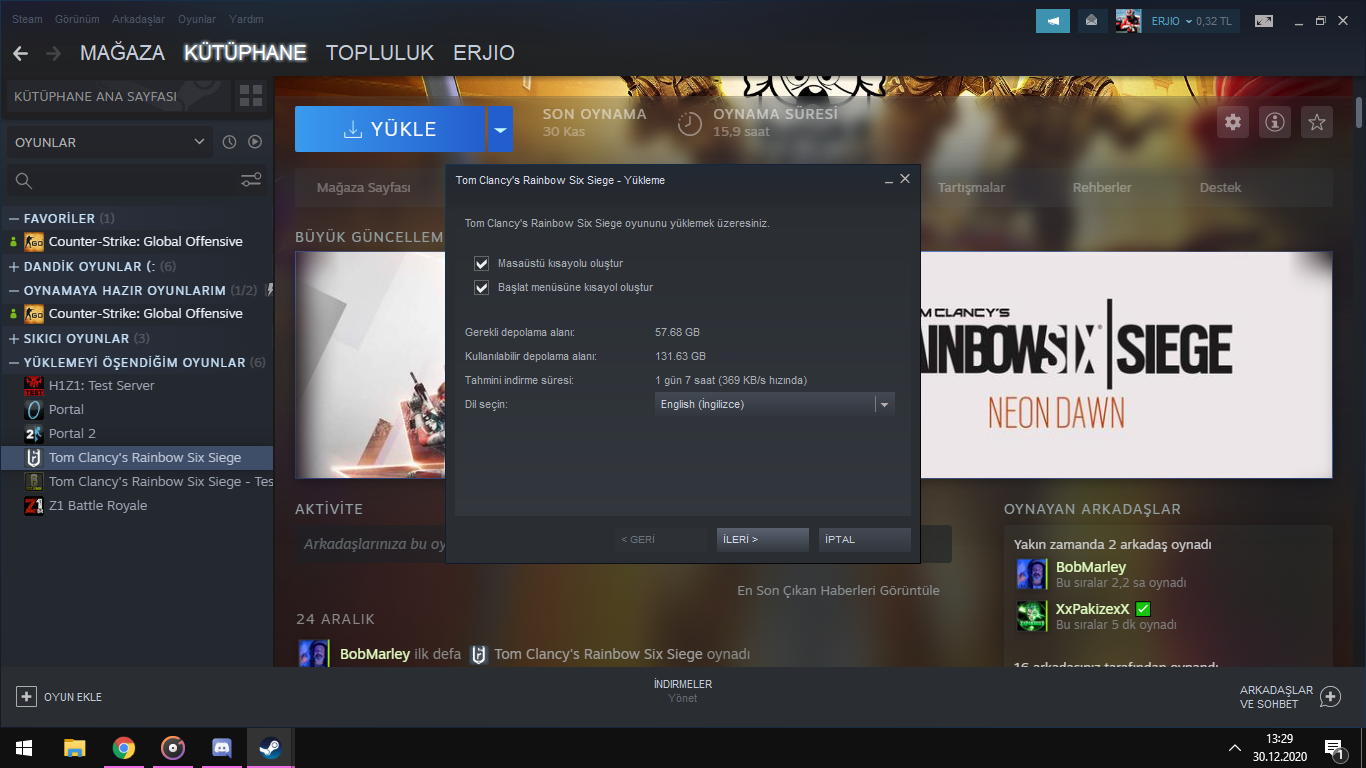The width and height of the screenshot is (1366, 768).
Task: Launch Google Chrome from the taskbar
Action: click(x=124, y=748)
